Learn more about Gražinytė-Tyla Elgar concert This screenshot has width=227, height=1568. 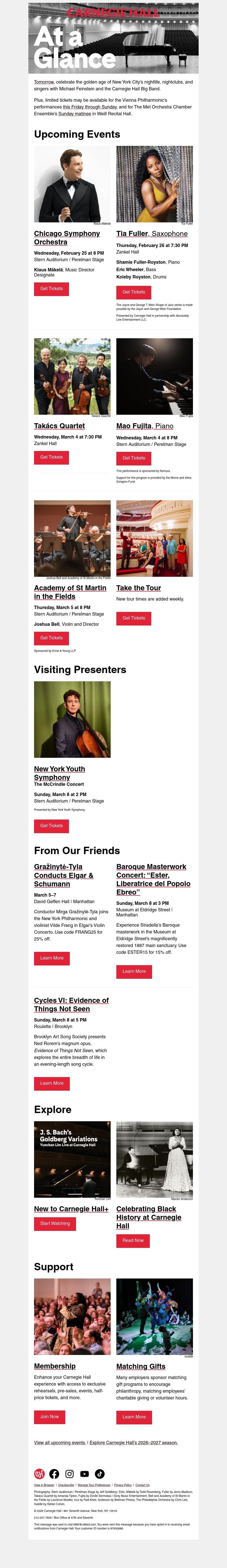(52, 958)
